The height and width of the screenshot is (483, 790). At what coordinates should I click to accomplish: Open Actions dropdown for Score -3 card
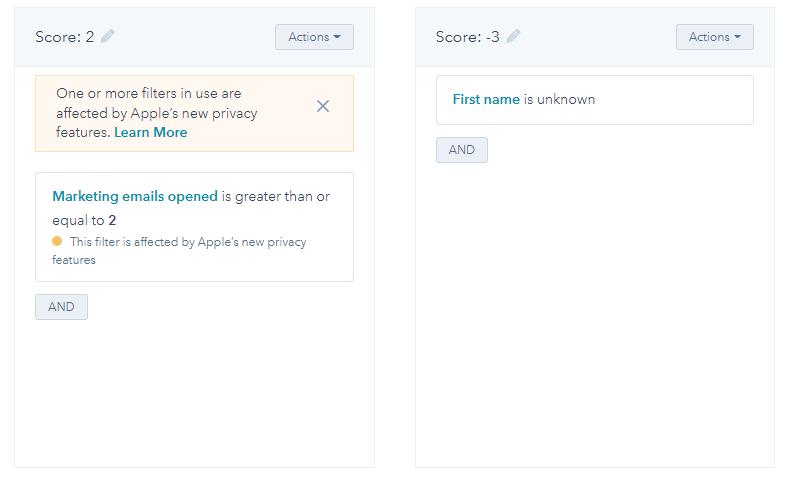point(714,37)
